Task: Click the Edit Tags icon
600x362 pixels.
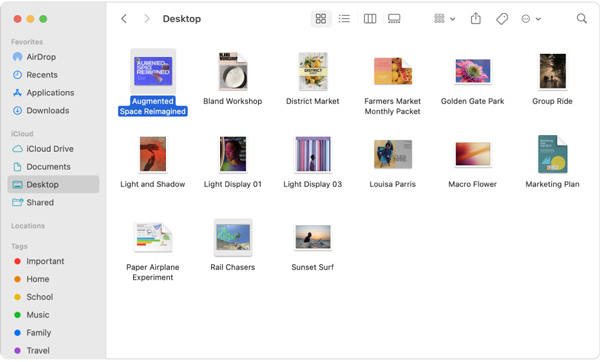Action: coord(502,18)
